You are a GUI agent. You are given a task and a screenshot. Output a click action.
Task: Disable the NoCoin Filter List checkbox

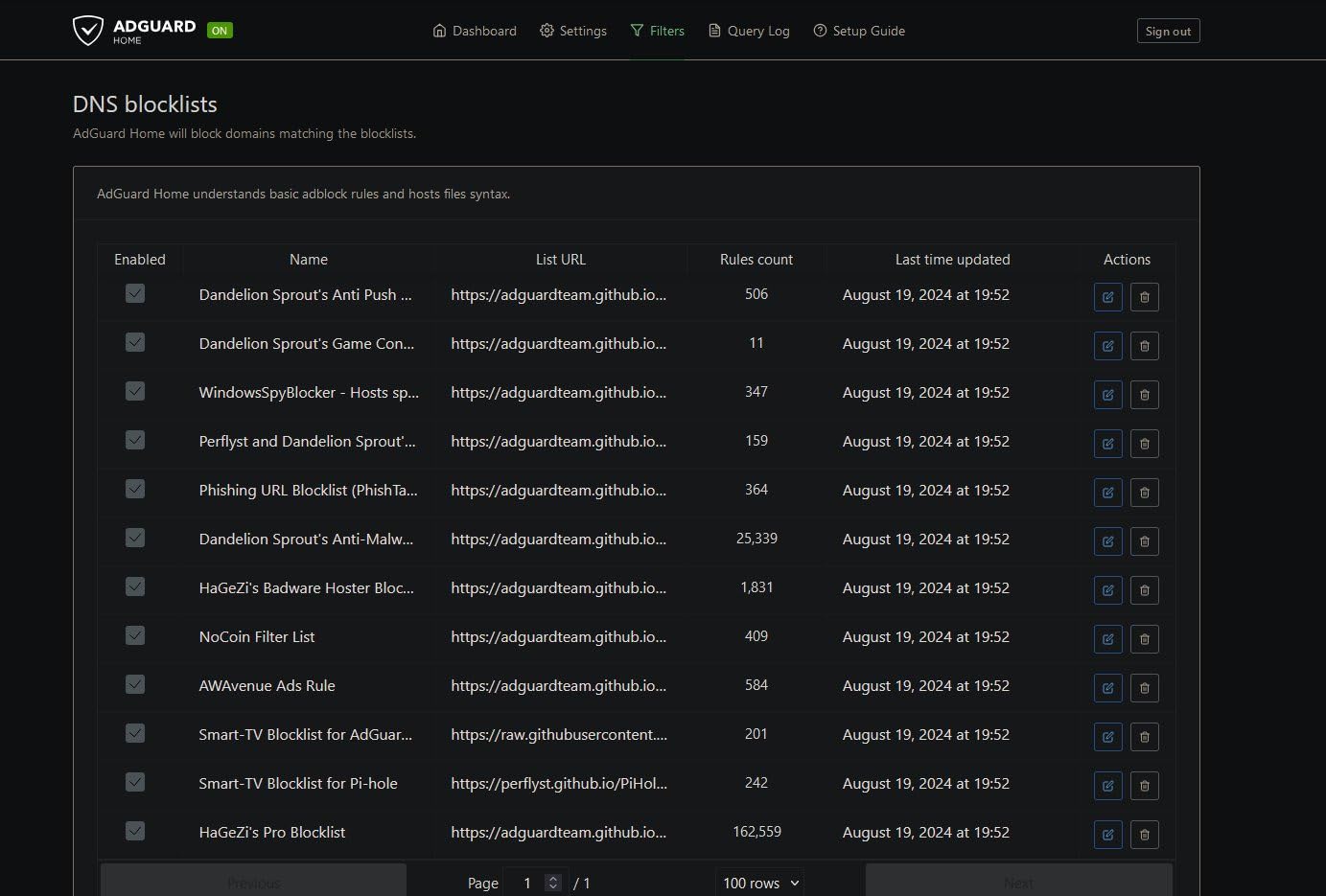[x=135, y=635]
